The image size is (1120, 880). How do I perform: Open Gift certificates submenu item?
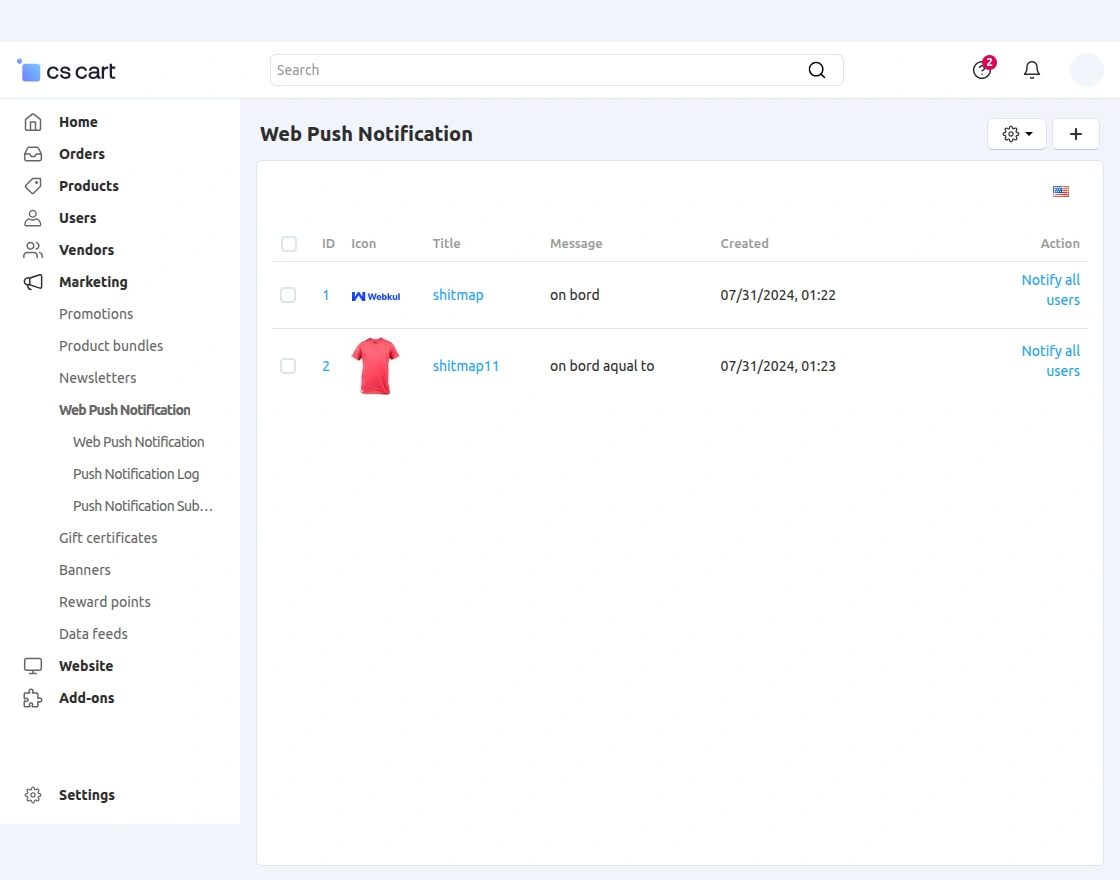(x=109, y=538)
